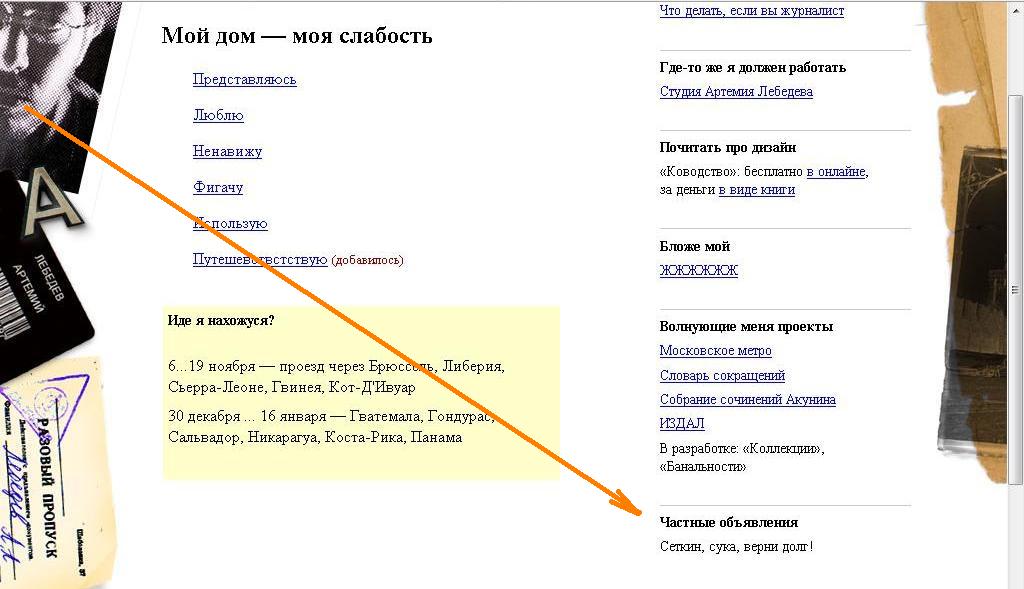1024x589 pixels.
Task: Click the «Частные объявления» heading
Action: click(x=729, y=522)
